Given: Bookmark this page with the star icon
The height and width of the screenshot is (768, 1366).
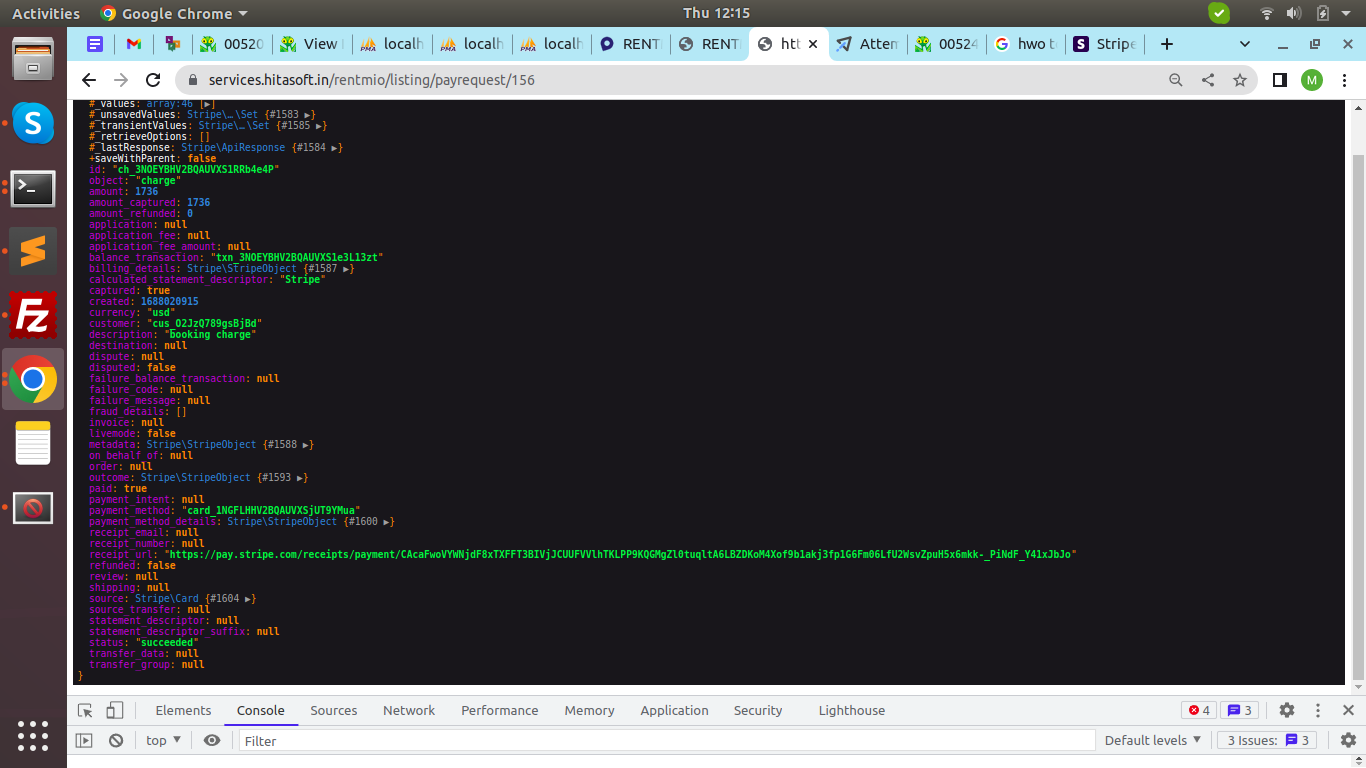Looking at the screenshot, I should [x=1240, y=80].
